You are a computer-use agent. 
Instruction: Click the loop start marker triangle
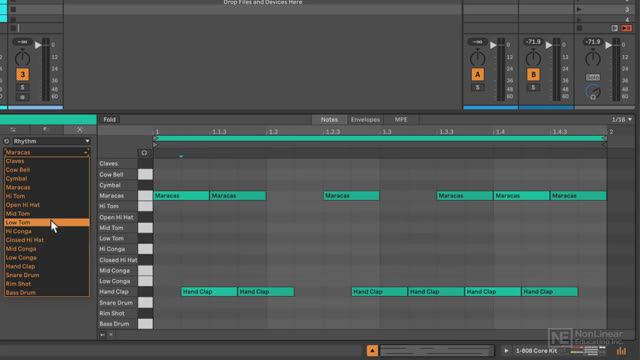155,139
